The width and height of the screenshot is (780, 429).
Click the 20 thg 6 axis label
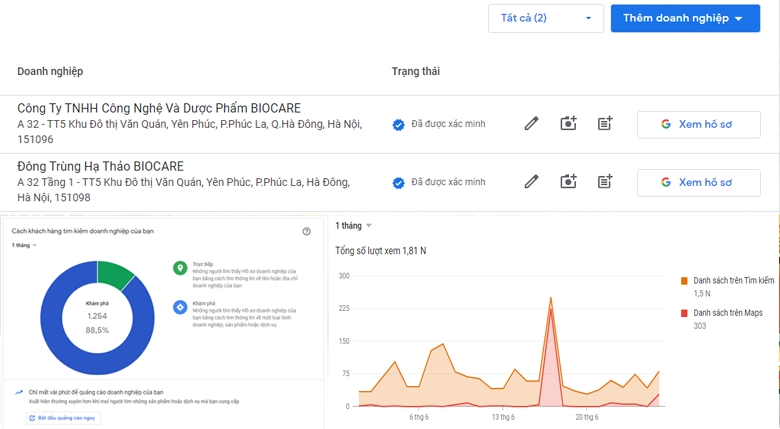coord(587,417)
